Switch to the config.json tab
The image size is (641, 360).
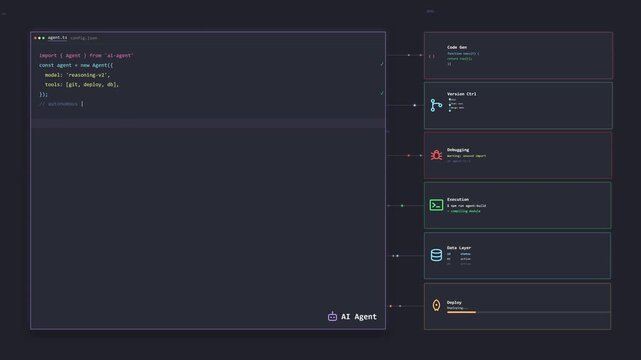coord(84,38)
